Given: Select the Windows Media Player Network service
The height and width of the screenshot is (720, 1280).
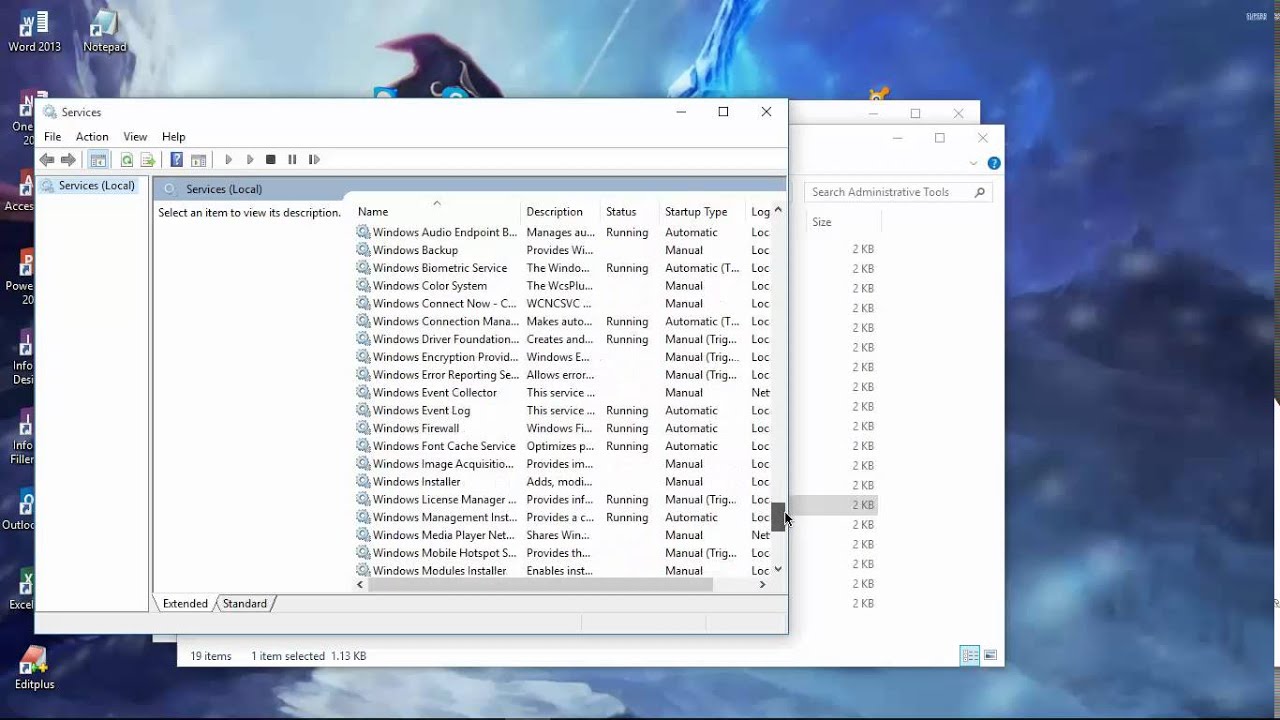Looking at the screenshot, I should [x=562, y=535].
